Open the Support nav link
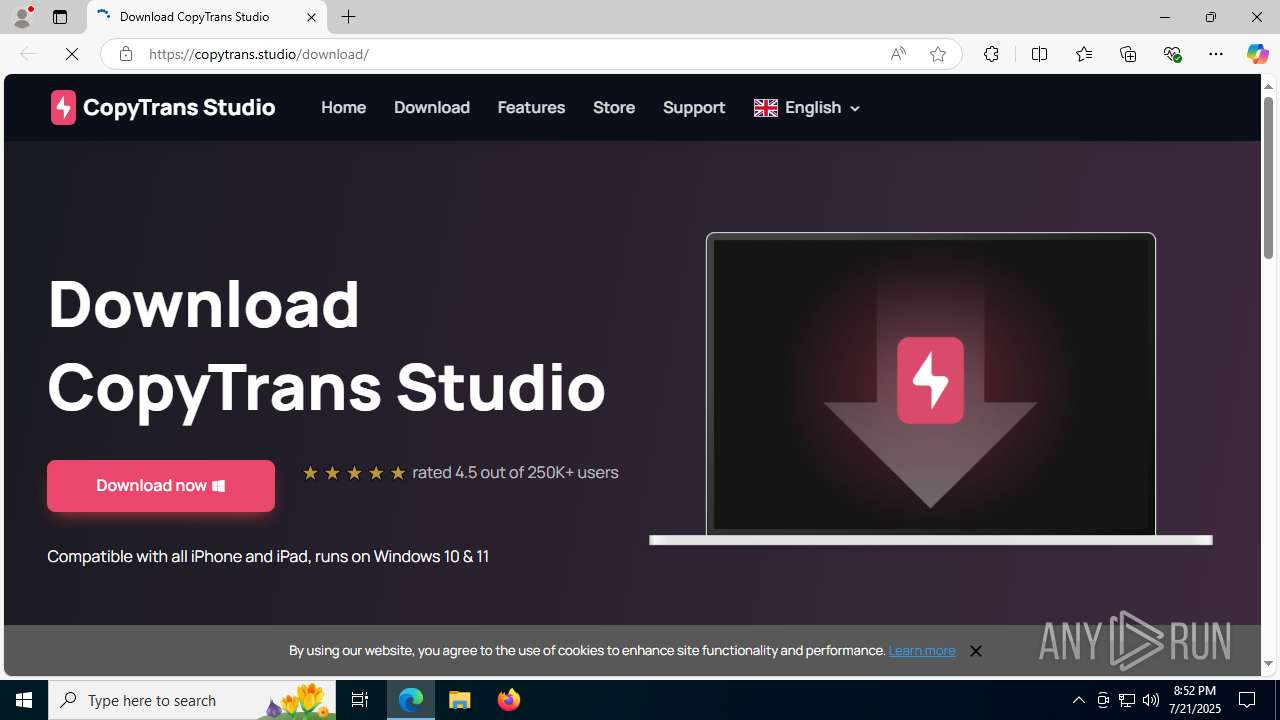 click(x=694, y=107)
